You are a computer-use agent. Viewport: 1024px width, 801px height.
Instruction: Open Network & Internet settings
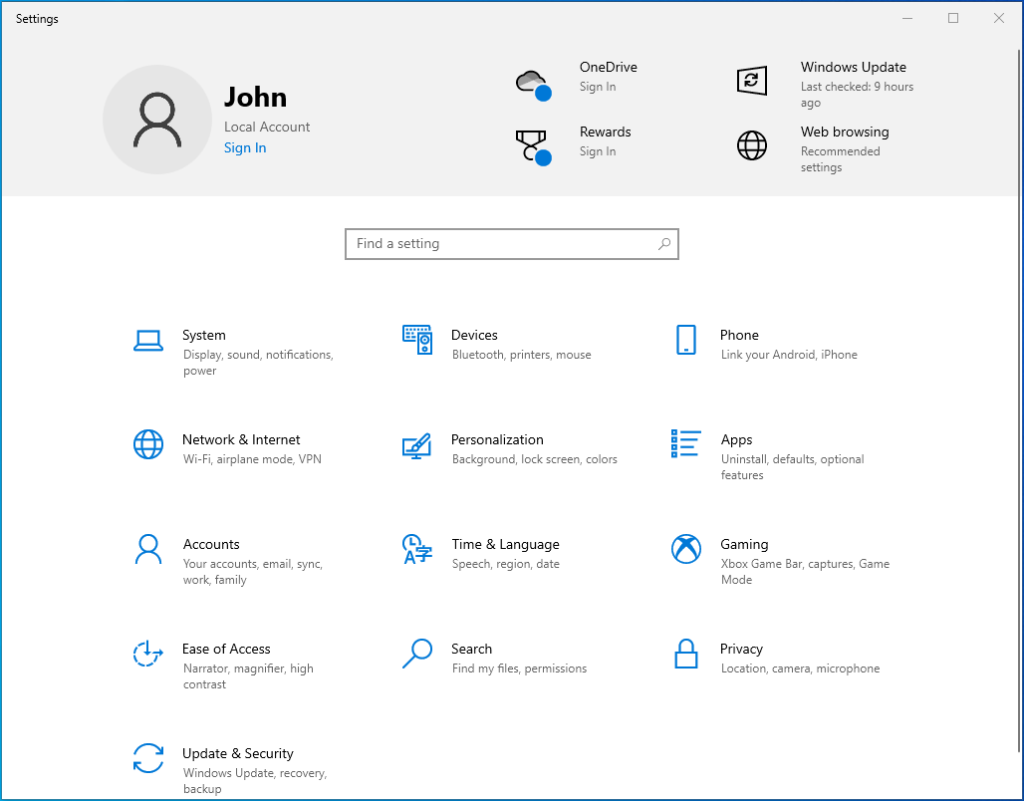(x=240, y=445)
